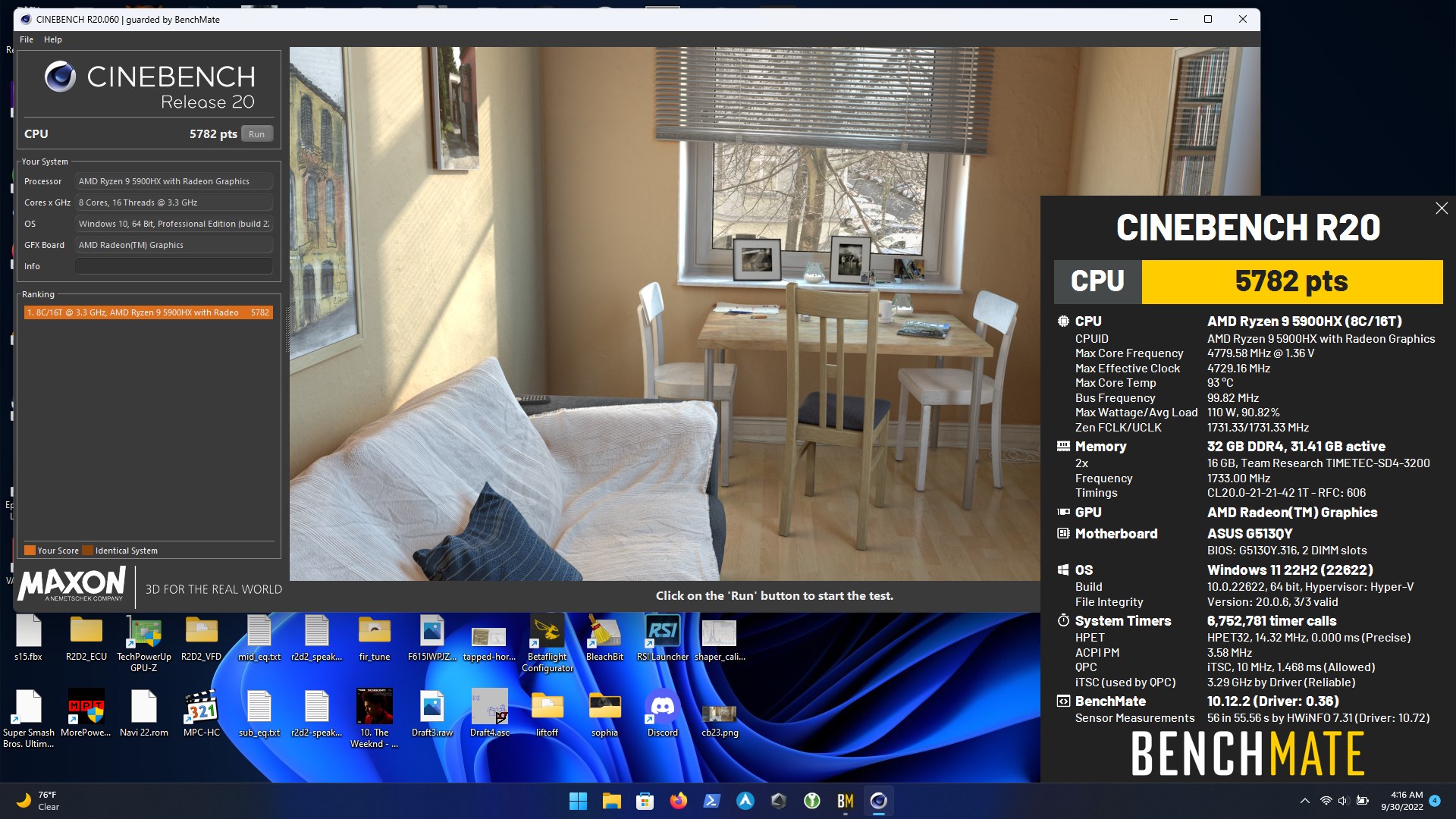Click the rendered room image preview
Viewport: 1456px width, 819px height.
[x=664, y=314]
